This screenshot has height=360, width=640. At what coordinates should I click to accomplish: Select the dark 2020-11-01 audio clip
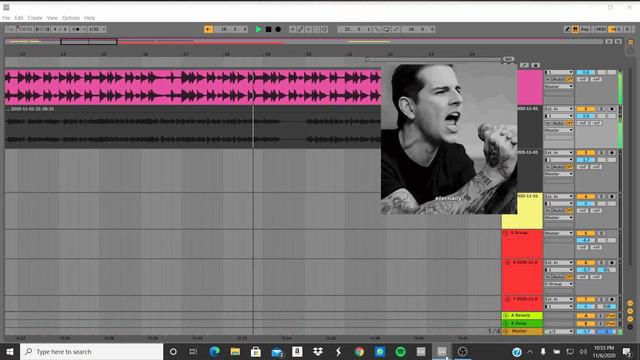[193, 127]
